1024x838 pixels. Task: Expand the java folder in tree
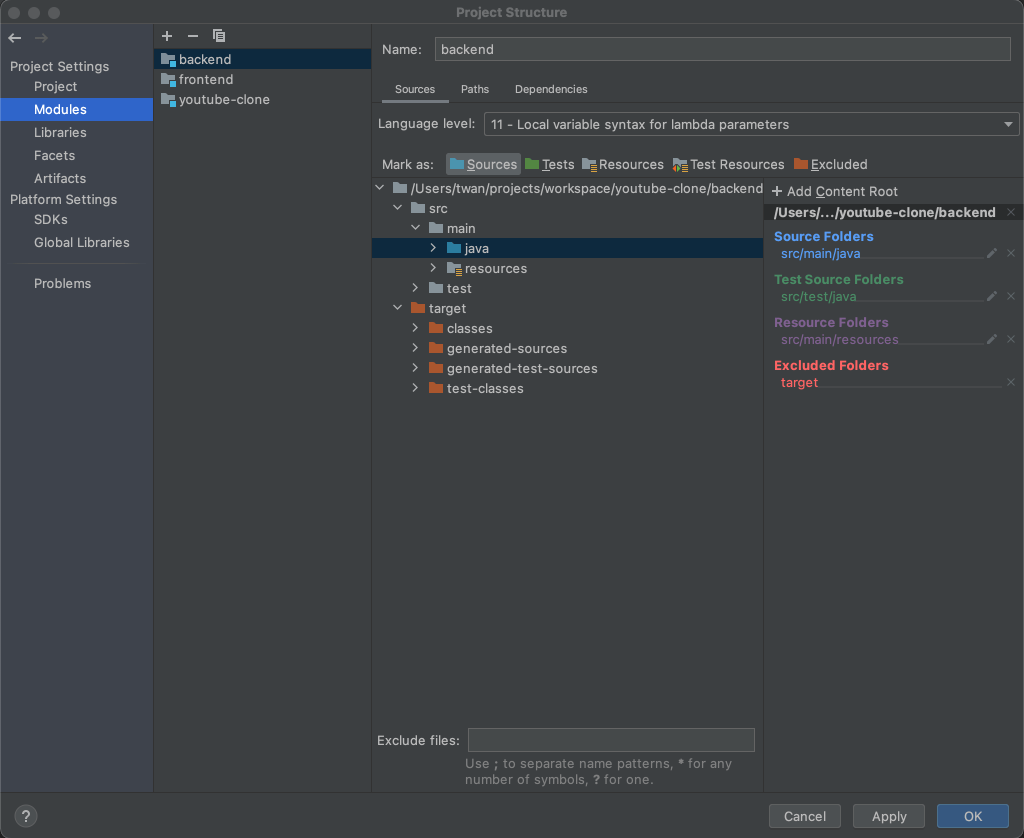[x=433, y=248]
